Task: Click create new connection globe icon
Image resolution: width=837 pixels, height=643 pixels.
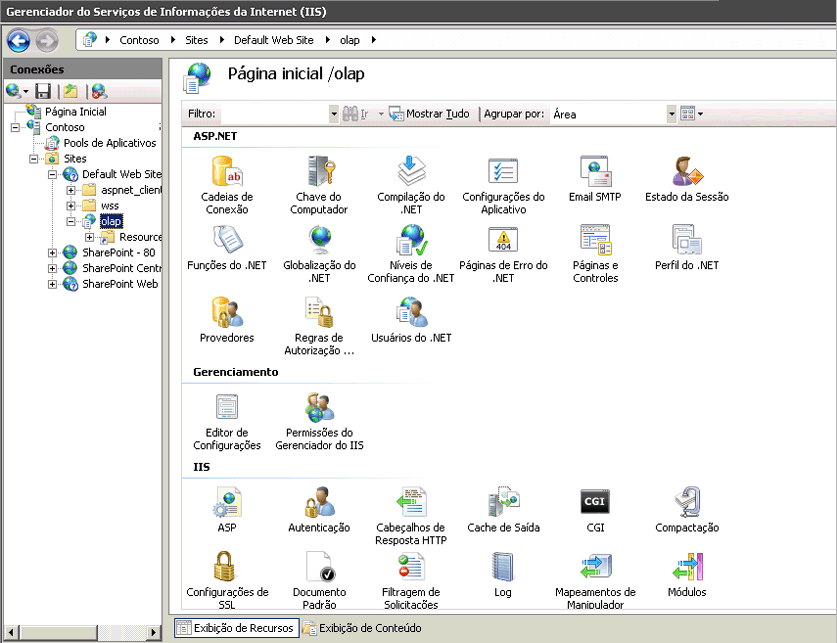Action: (13, 91)
